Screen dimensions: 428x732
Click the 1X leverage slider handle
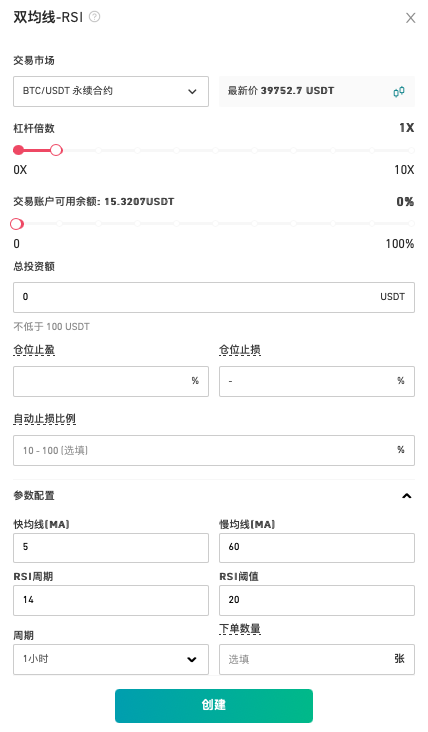tap(56, 150)
